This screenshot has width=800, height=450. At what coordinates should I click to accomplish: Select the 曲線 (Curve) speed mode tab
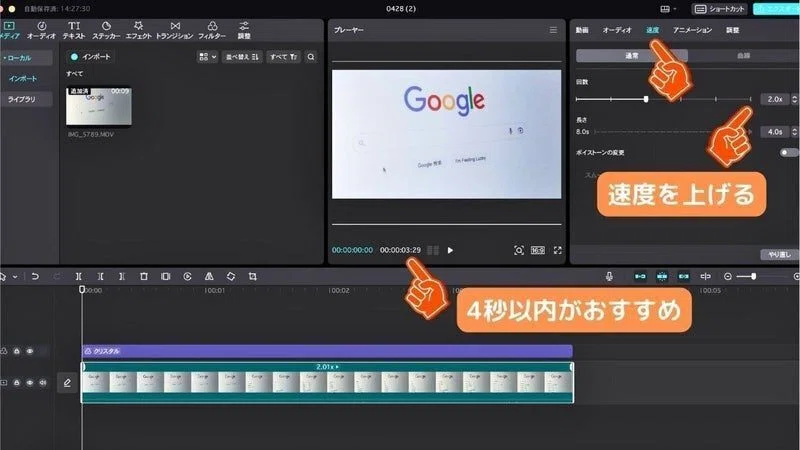tap(743, 56)
